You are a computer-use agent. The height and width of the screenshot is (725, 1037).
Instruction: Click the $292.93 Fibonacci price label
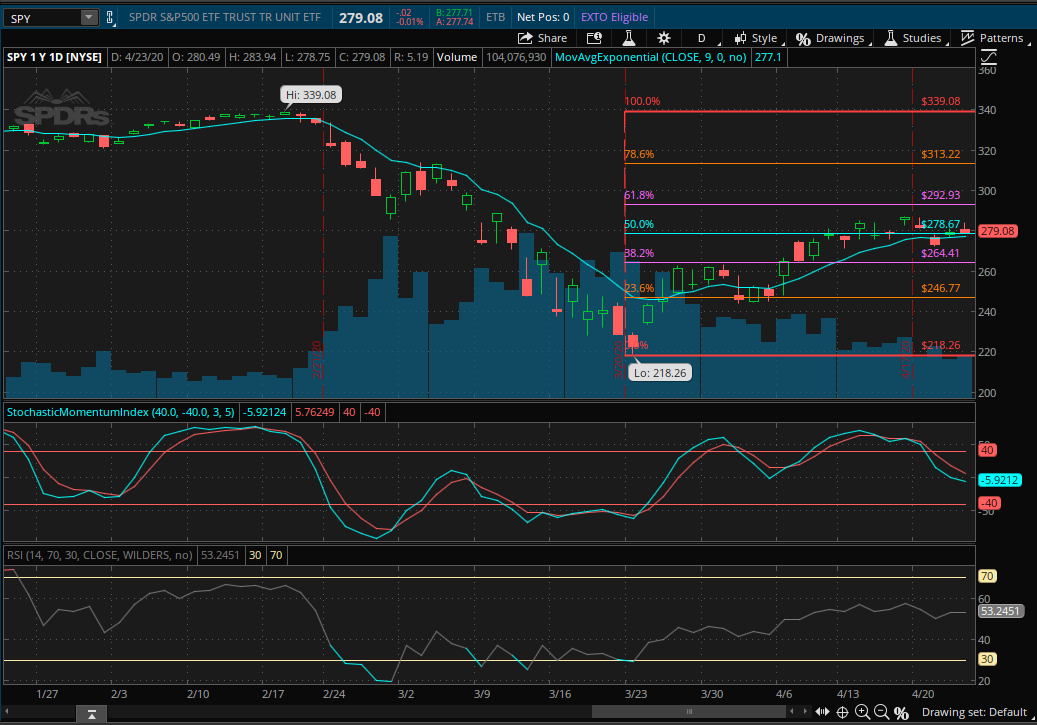click(940, 195)
